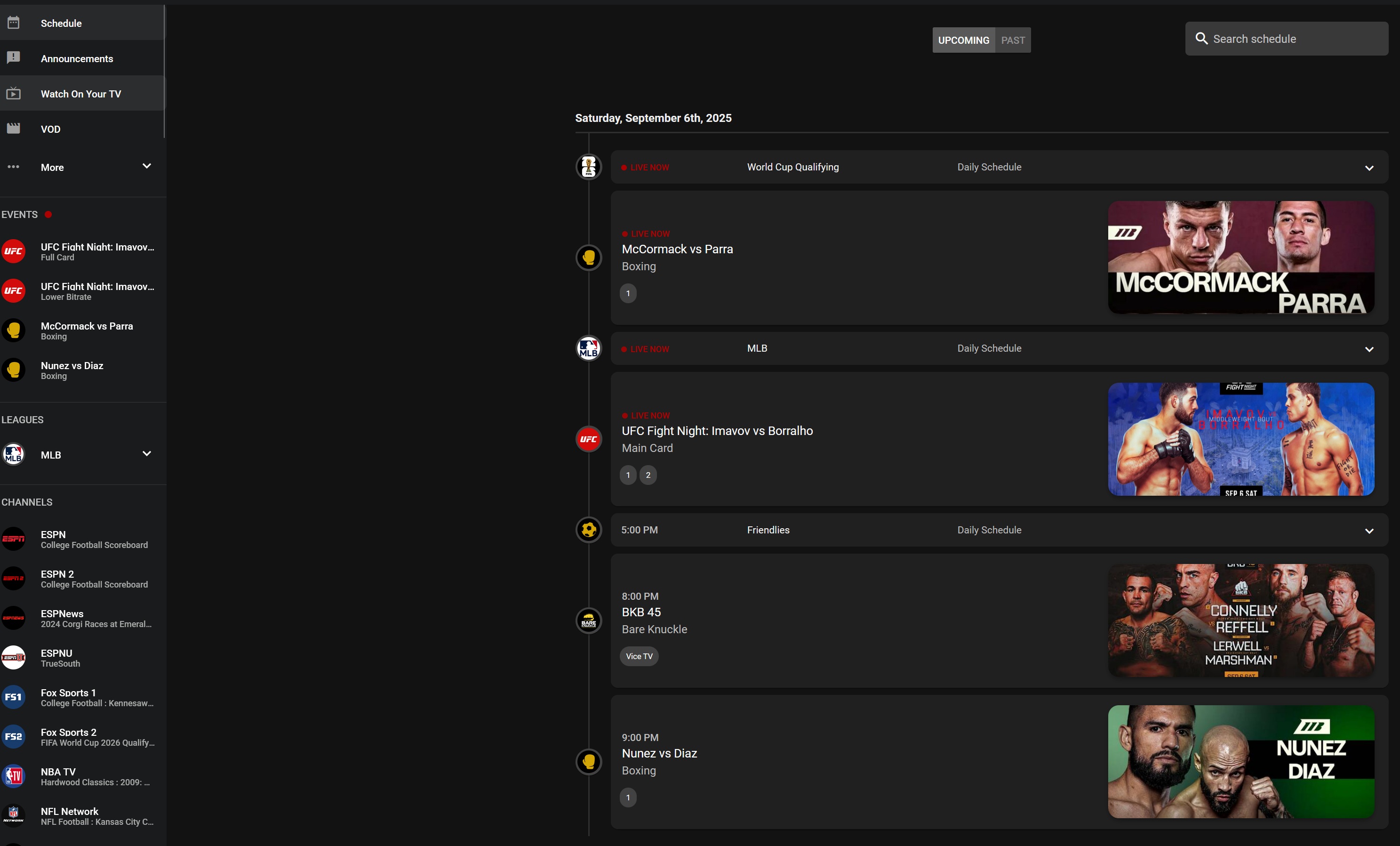The height and width of the screenshot is (846, 1400).
Task: Click the MLB league logo in the sidebar
Action: pyautogui.click(x=14, y=454)
